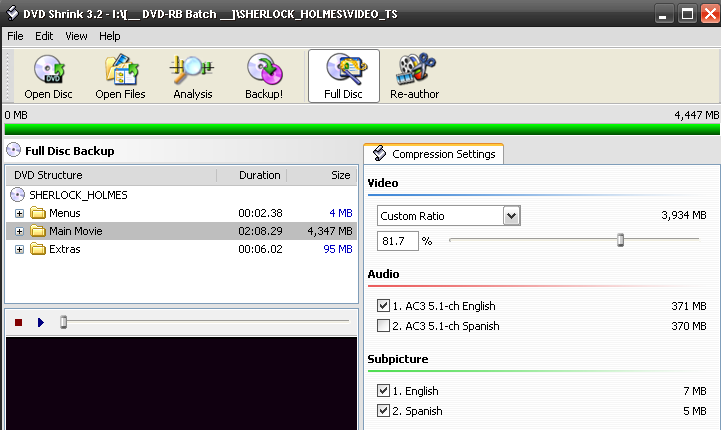The image size is (721, 430).
Task: Select the Compression Settings tab
Action: pos(434,154)
